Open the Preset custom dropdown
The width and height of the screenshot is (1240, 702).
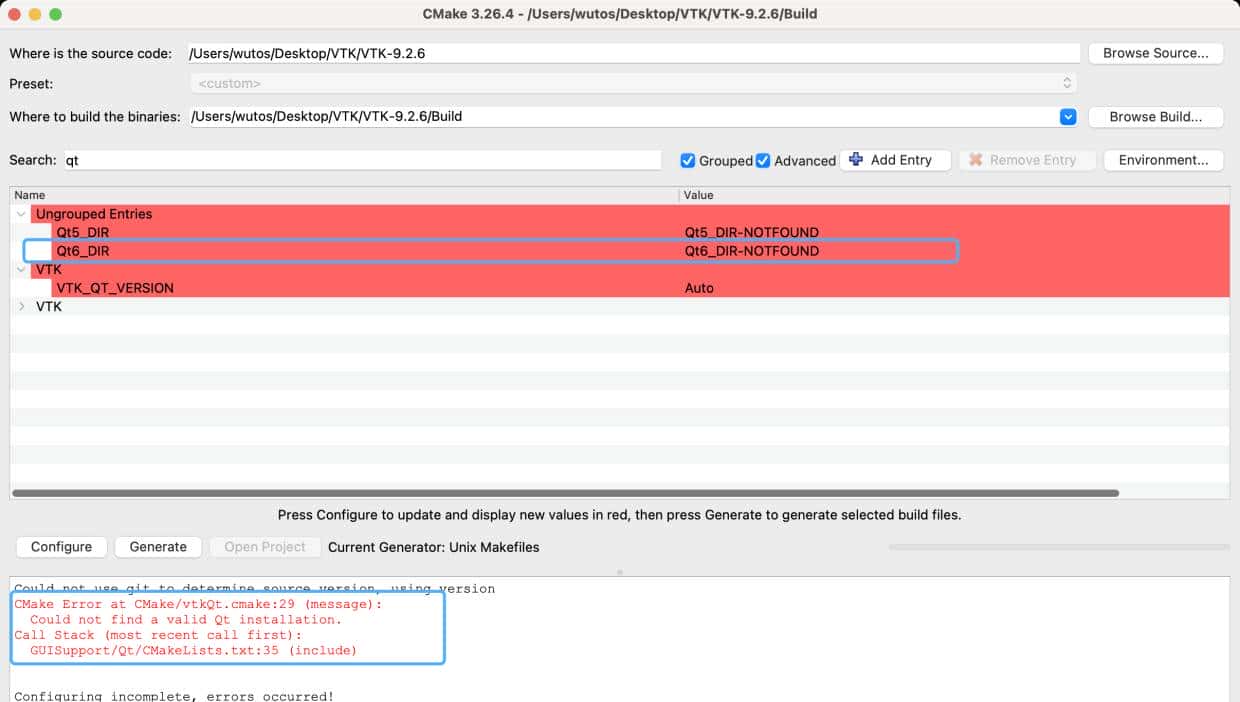[633, 83]
